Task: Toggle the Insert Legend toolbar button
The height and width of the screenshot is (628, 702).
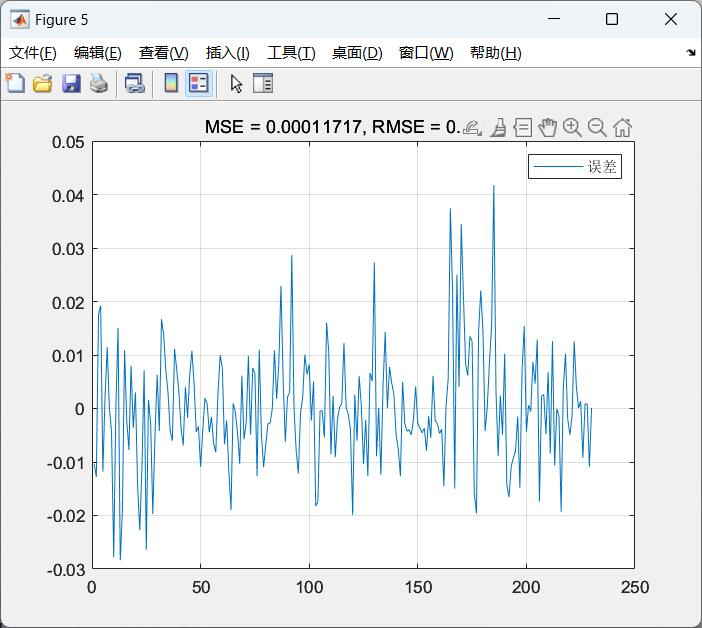Action: pos(198,84)
